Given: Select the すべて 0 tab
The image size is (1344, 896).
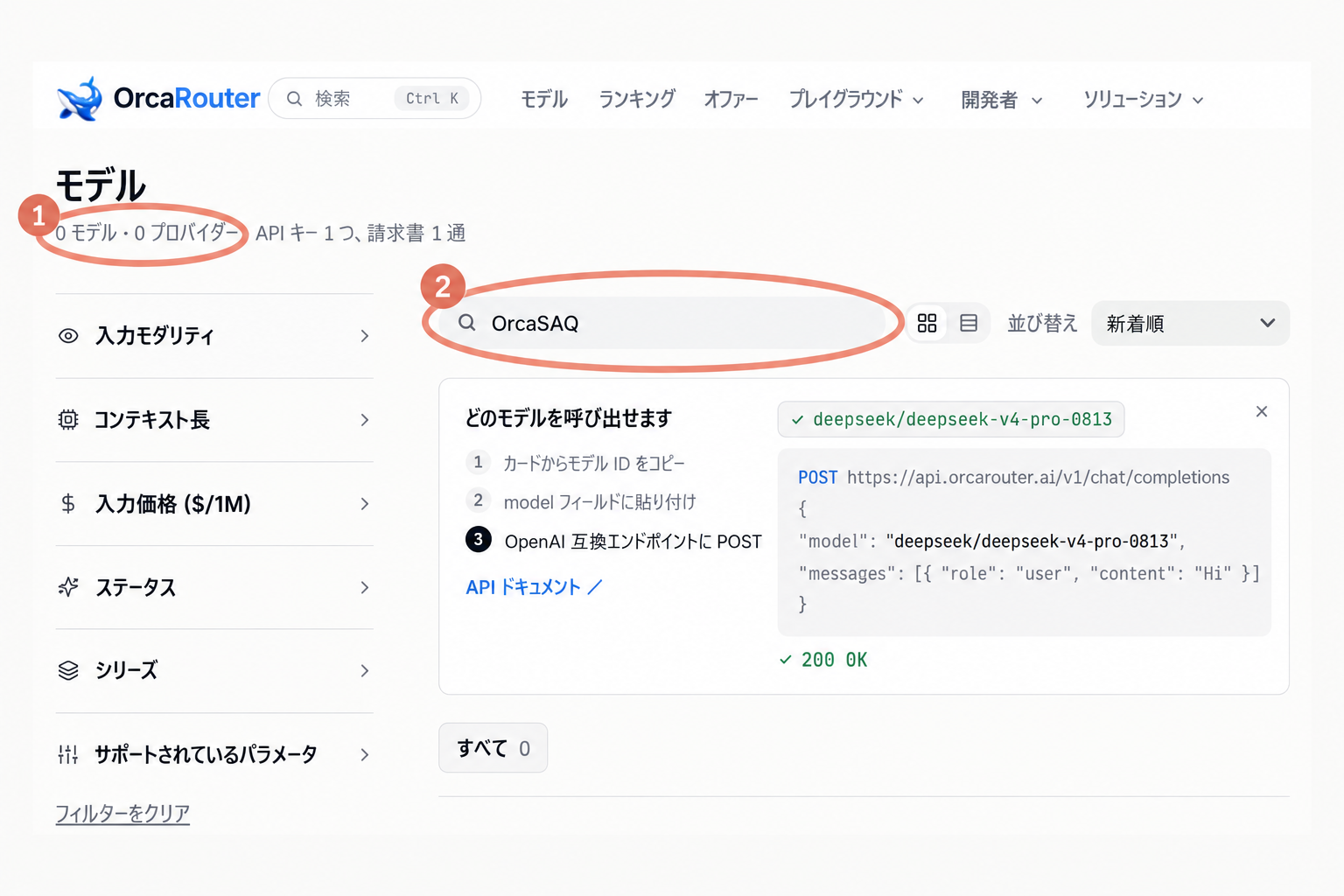Looking at the screenshot, I should (493, 748).
